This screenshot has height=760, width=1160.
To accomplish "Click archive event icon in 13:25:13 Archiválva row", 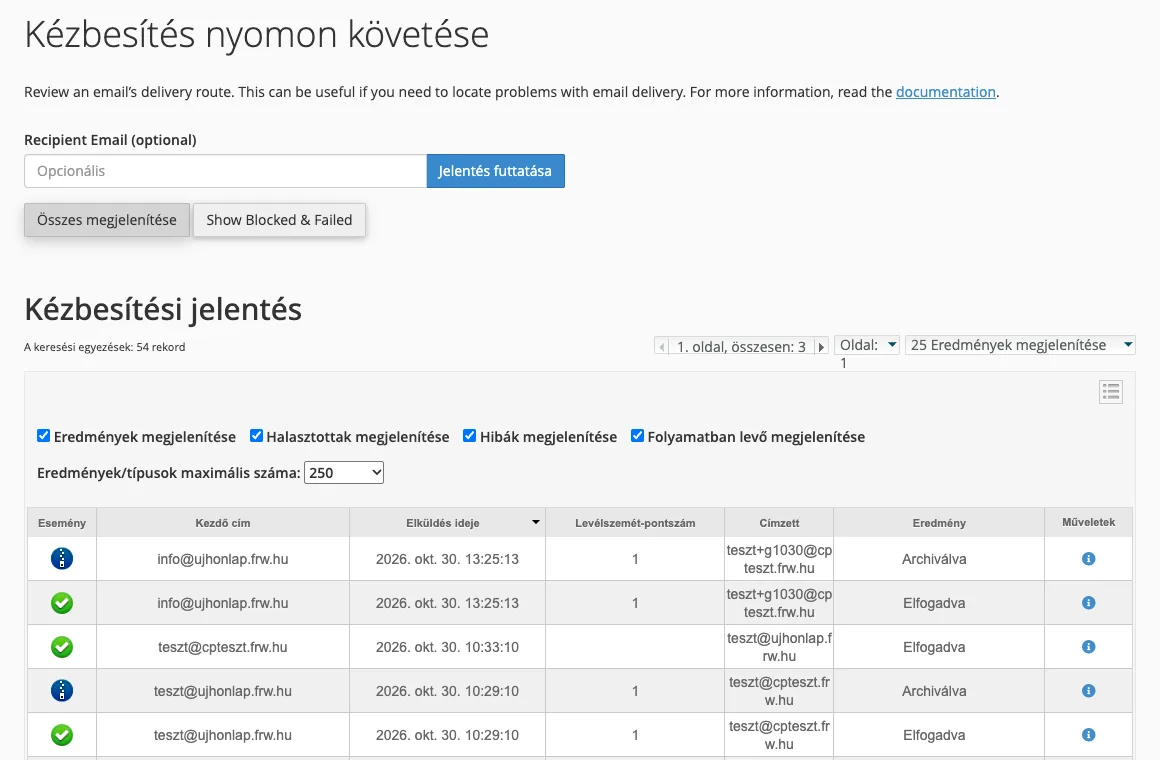I will (x=62, y=559).
